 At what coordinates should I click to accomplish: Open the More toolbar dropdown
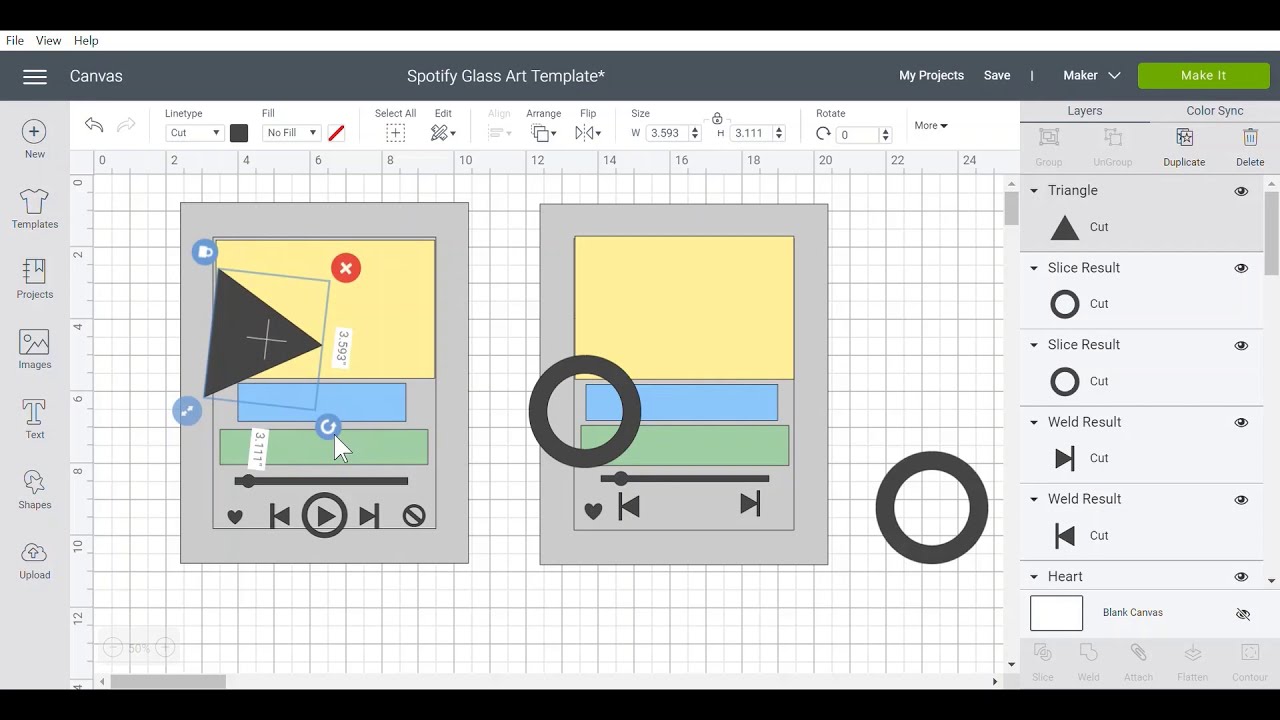(x=931, y=126)
